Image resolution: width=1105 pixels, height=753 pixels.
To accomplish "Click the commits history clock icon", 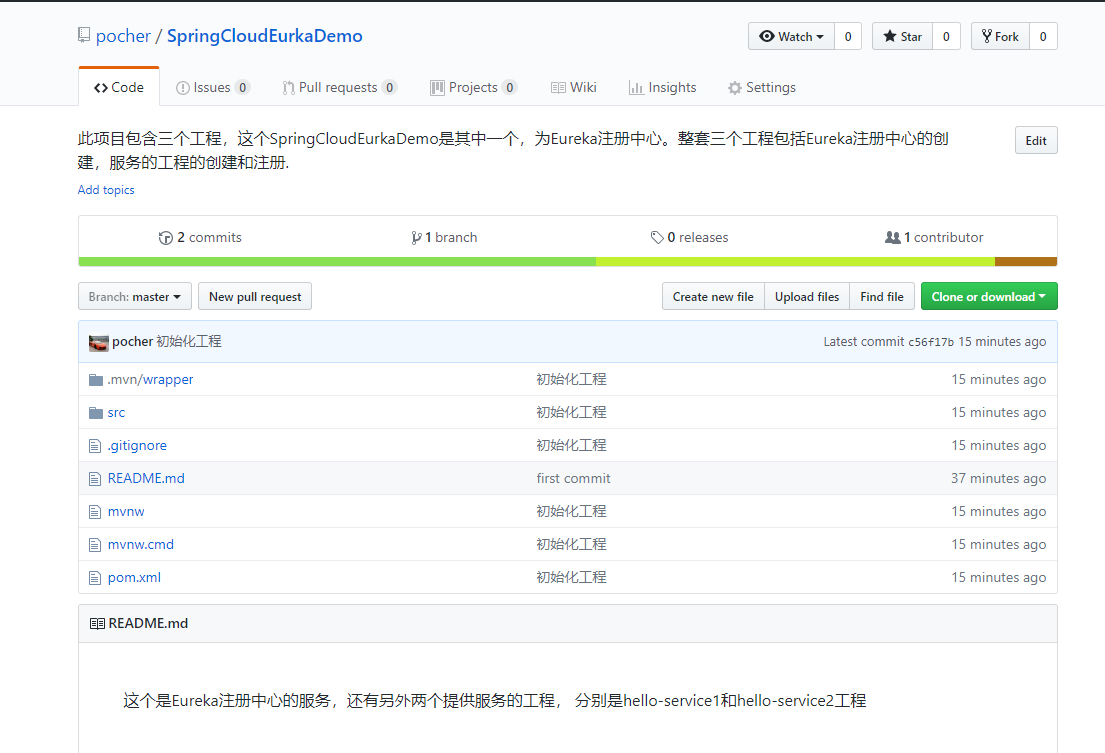I will (x=166, y=238).
